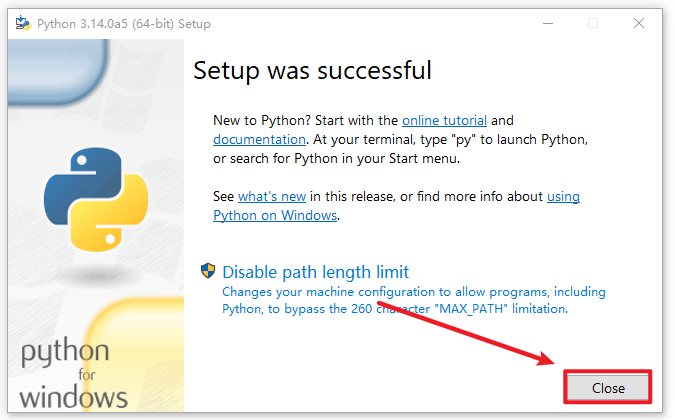Click the MAX_PATH limitation description text

tap(413, 300)
